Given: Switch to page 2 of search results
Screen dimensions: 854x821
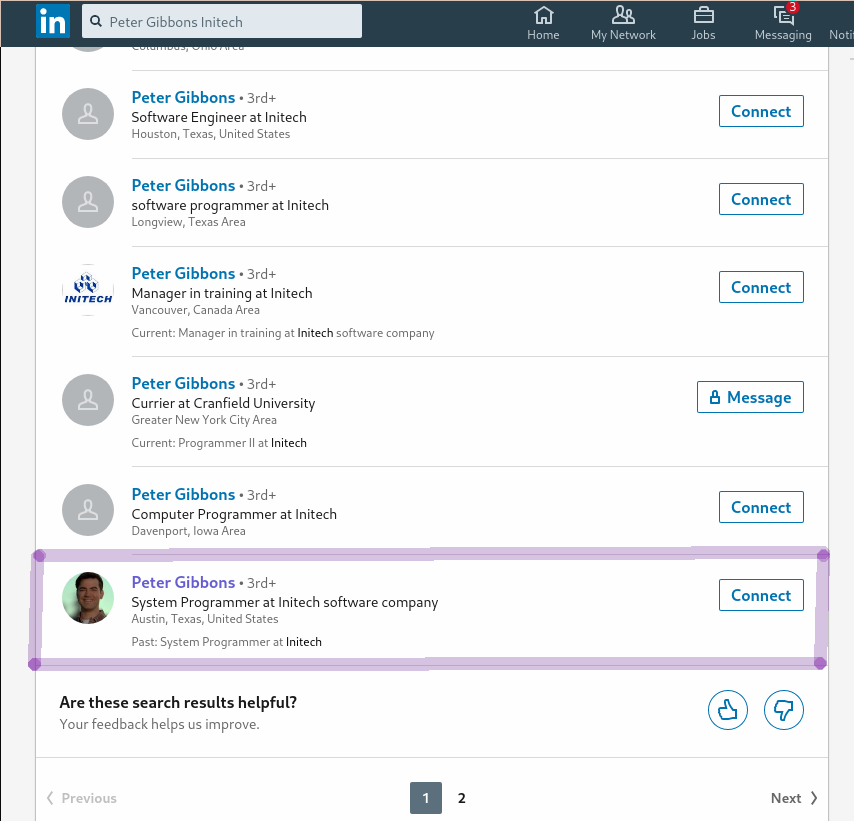Looking at the screenshot, I should pos(461,798).
